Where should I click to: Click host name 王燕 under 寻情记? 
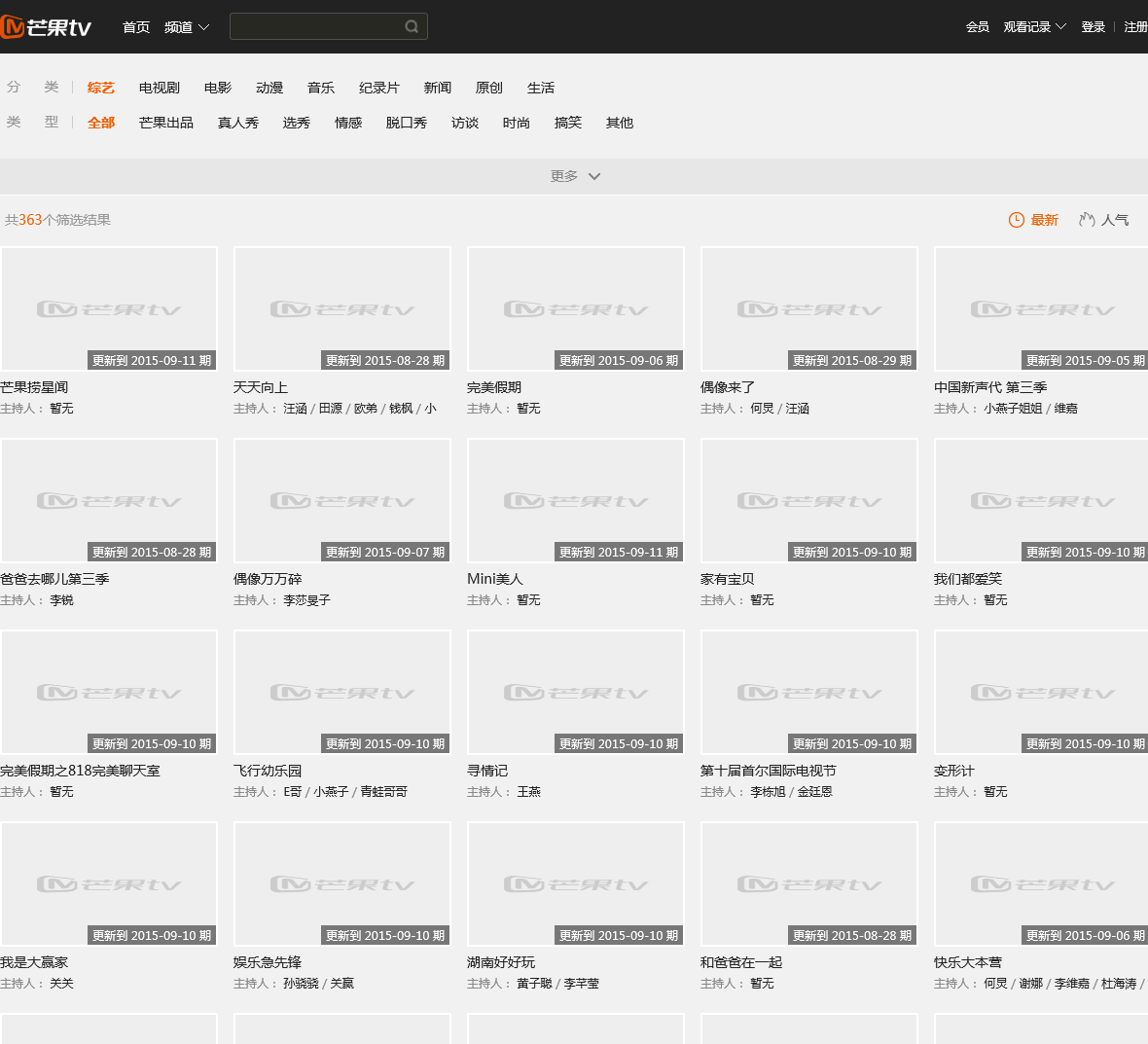(528, 792)
